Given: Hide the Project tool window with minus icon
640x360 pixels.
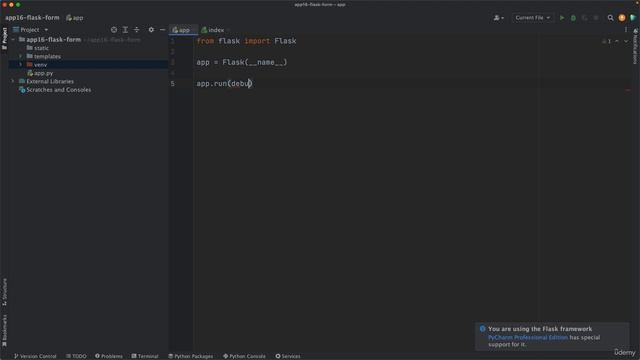Looking at the screenshot, I should [162, 30].
